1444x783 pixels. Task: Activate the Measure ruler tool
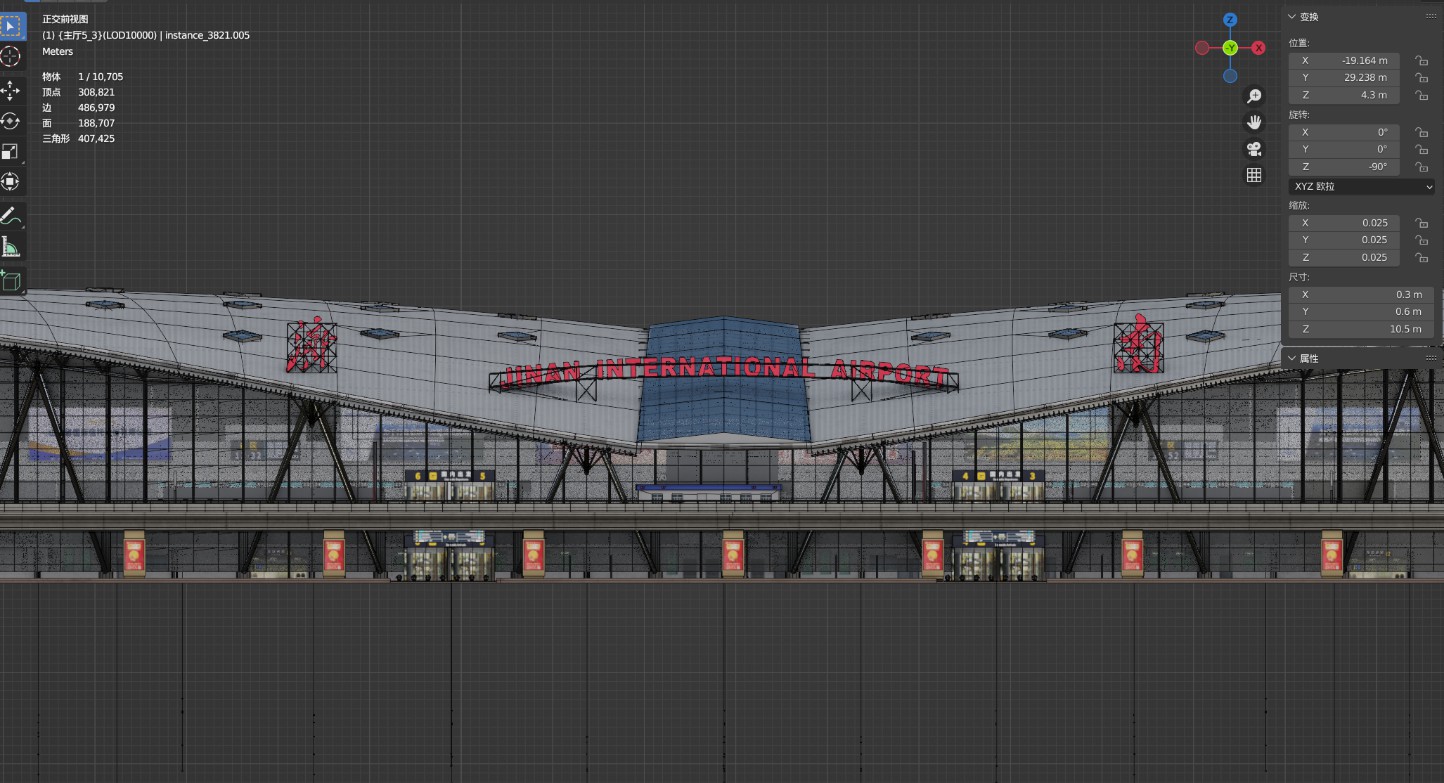point(11,247)
